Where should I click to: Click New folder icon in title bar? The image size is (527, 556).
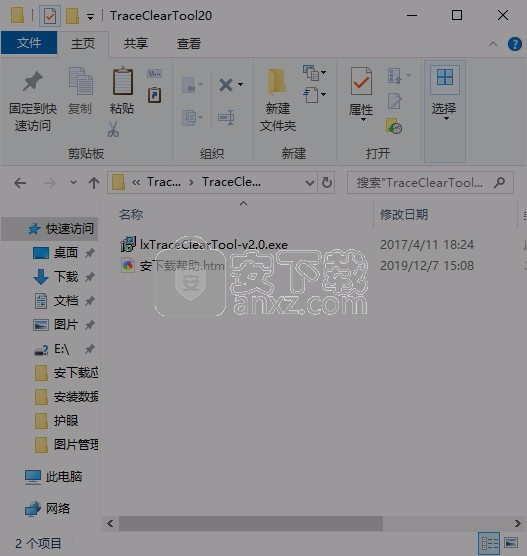72,16
